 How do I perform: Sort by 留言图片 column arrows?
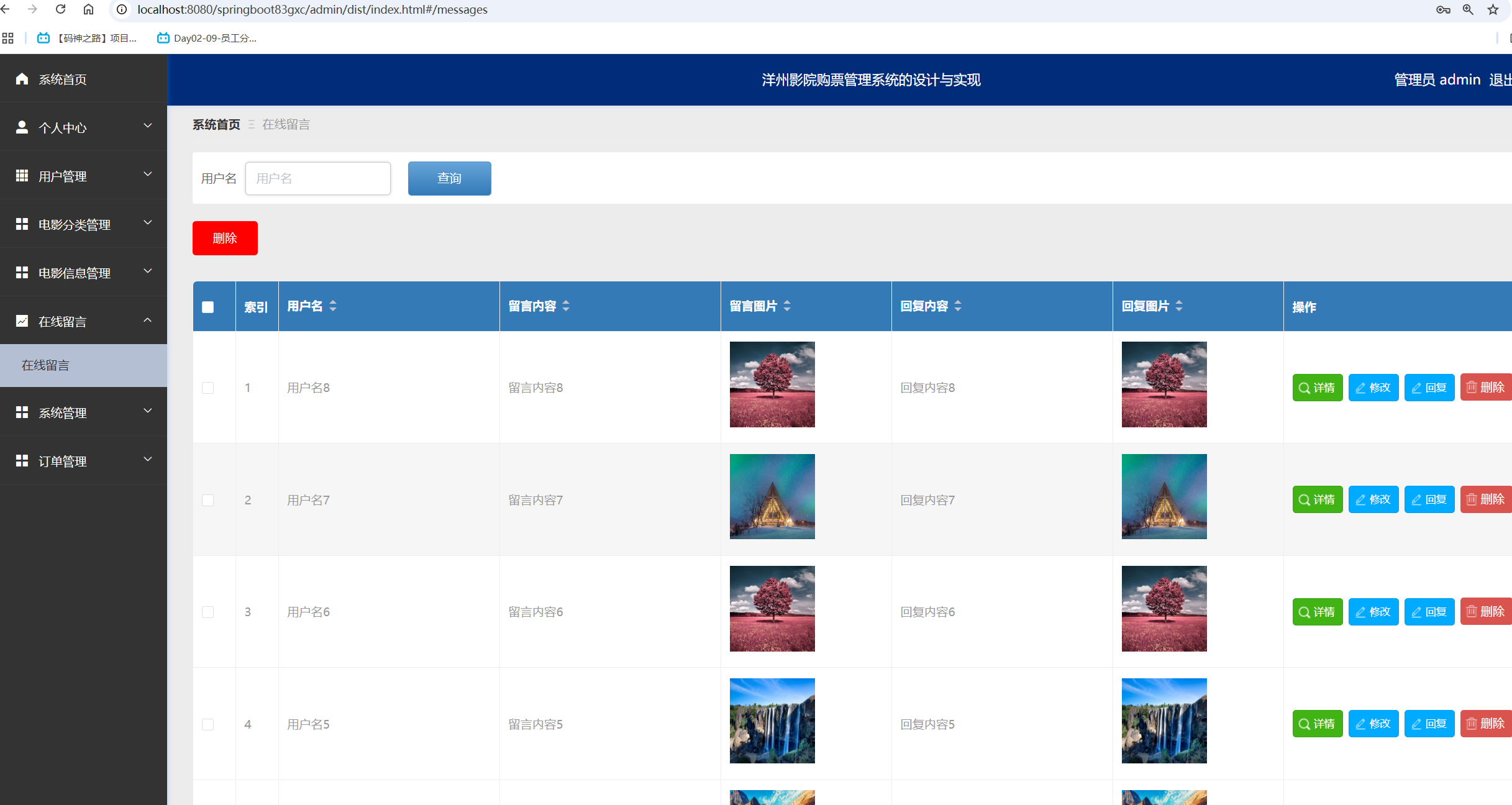coord(787,306)
